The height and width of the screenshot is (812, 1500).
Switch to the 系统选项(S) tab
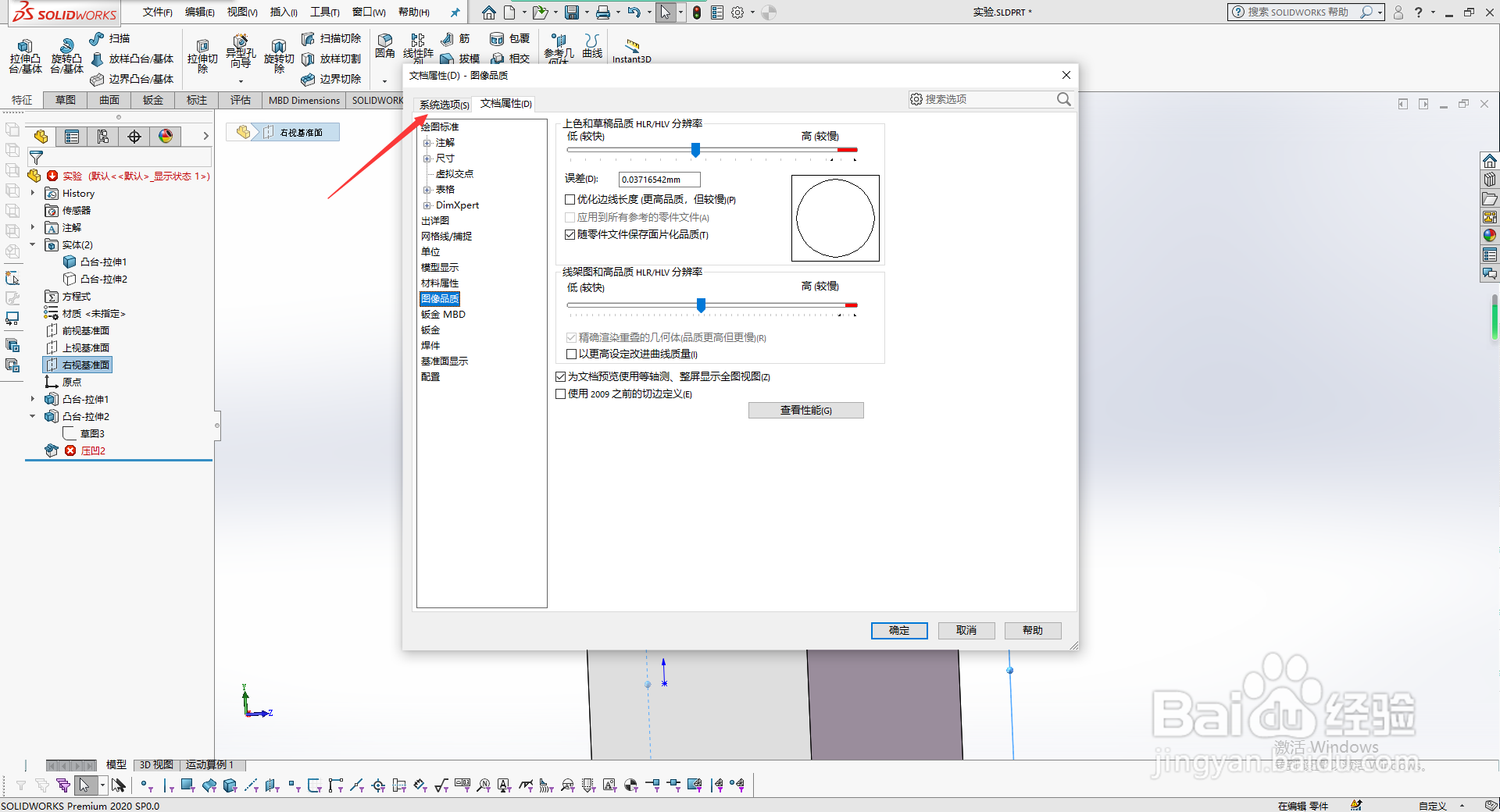tap(442, 104)
